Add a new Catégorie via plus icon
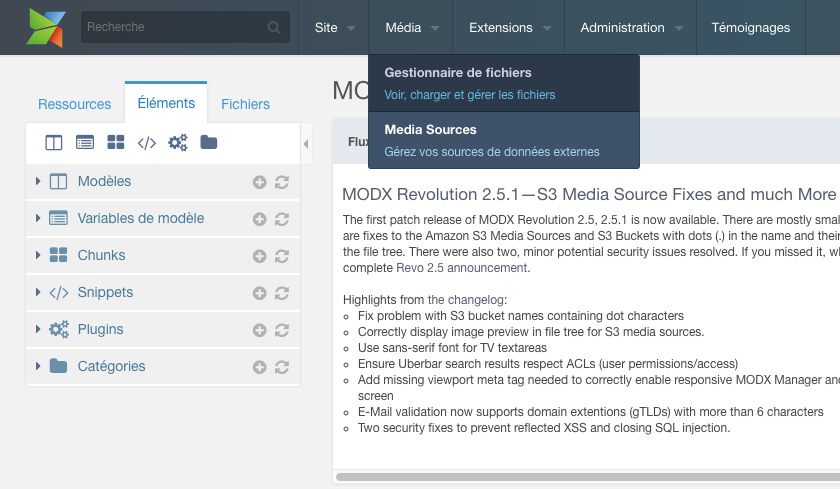The height and width of the screenshot is (489, 840). [259, 367]
